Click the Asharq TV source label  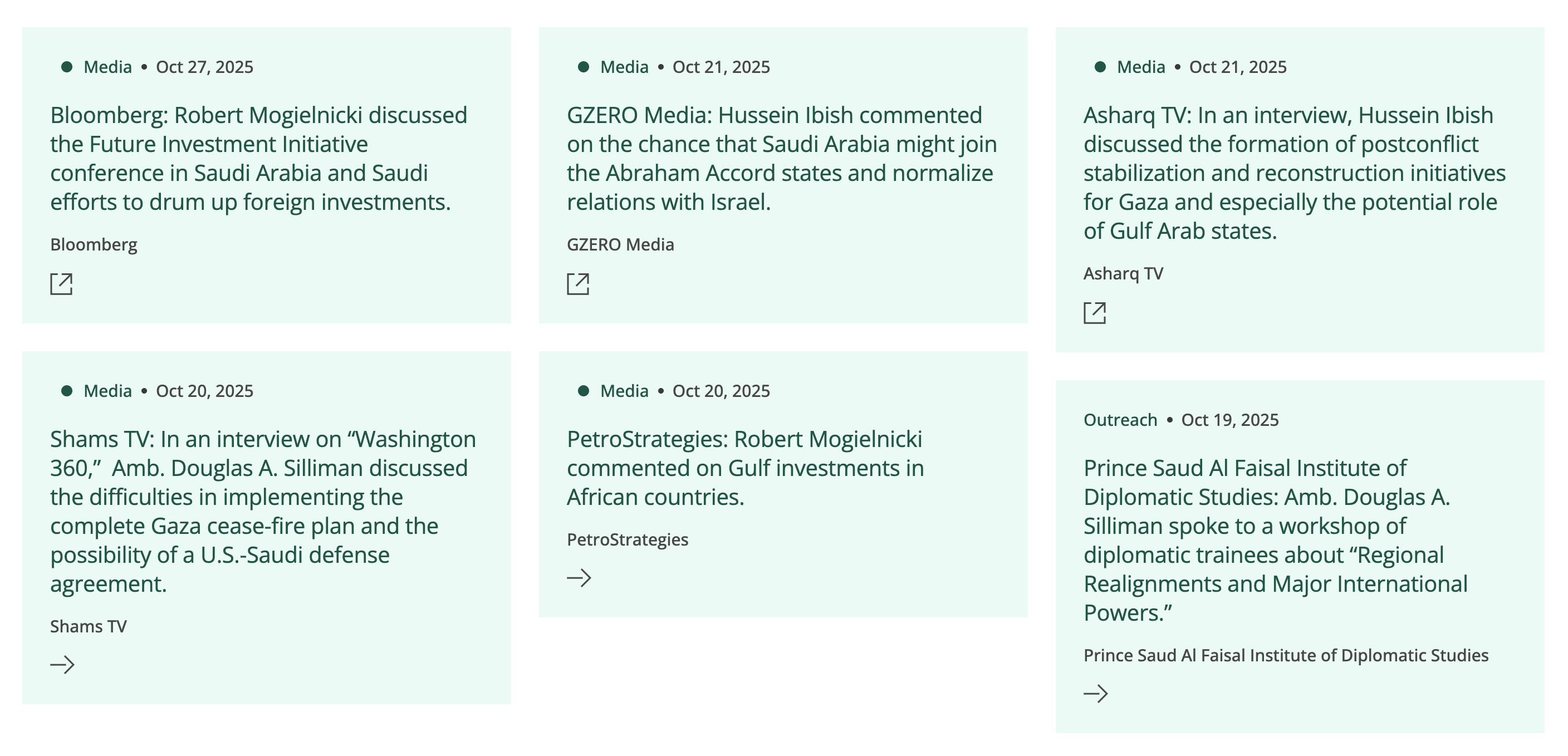click(1123, 273)
